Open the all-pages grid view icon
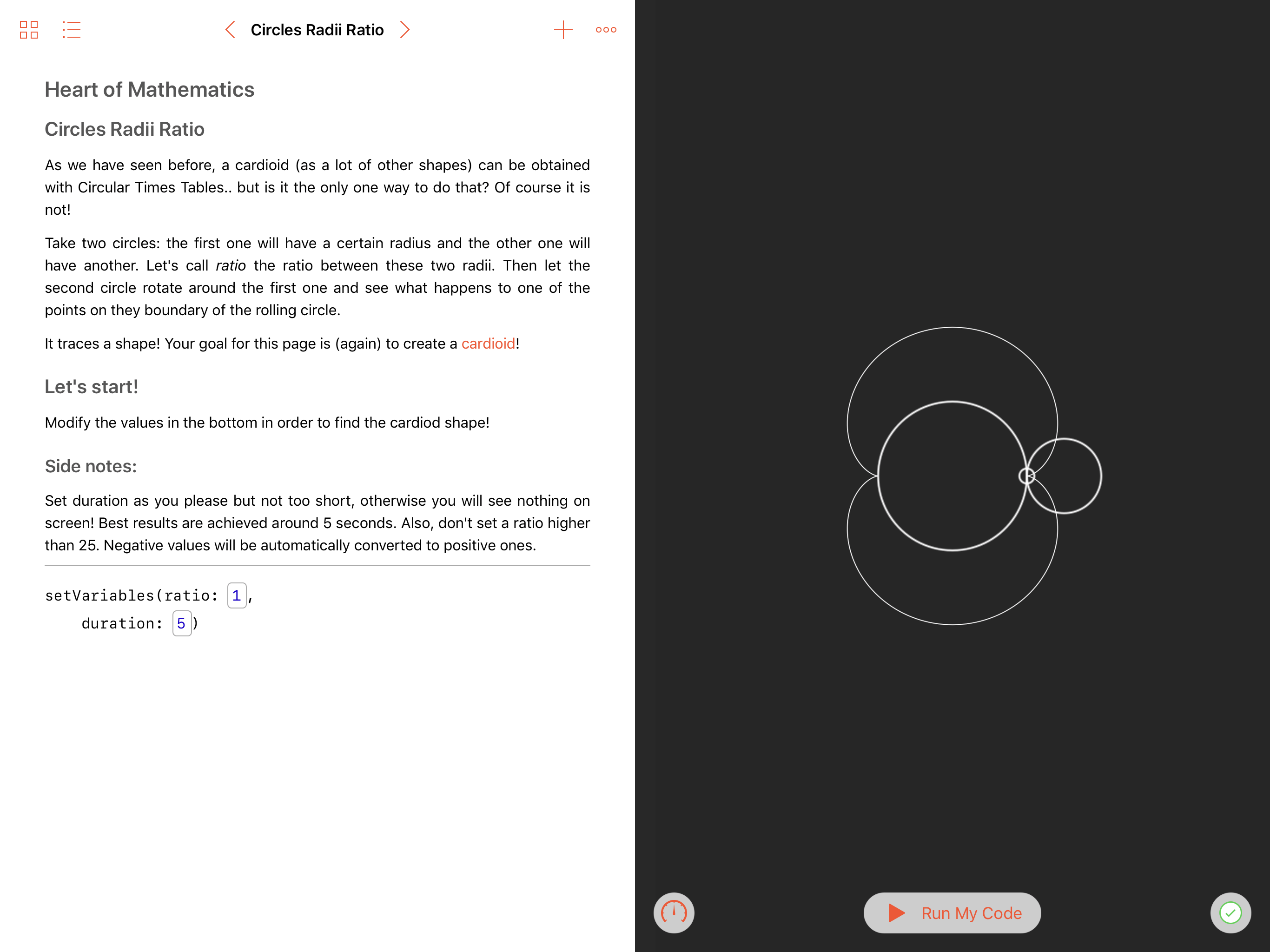1270x952 pixels. (x=29, y=30)
